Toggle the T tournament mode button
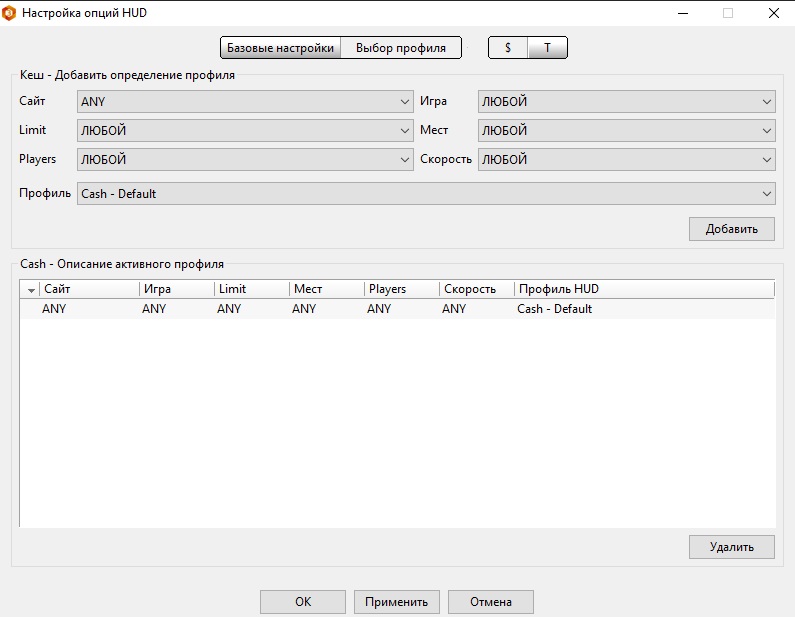The image size is (795, 617). pos(547,48)
